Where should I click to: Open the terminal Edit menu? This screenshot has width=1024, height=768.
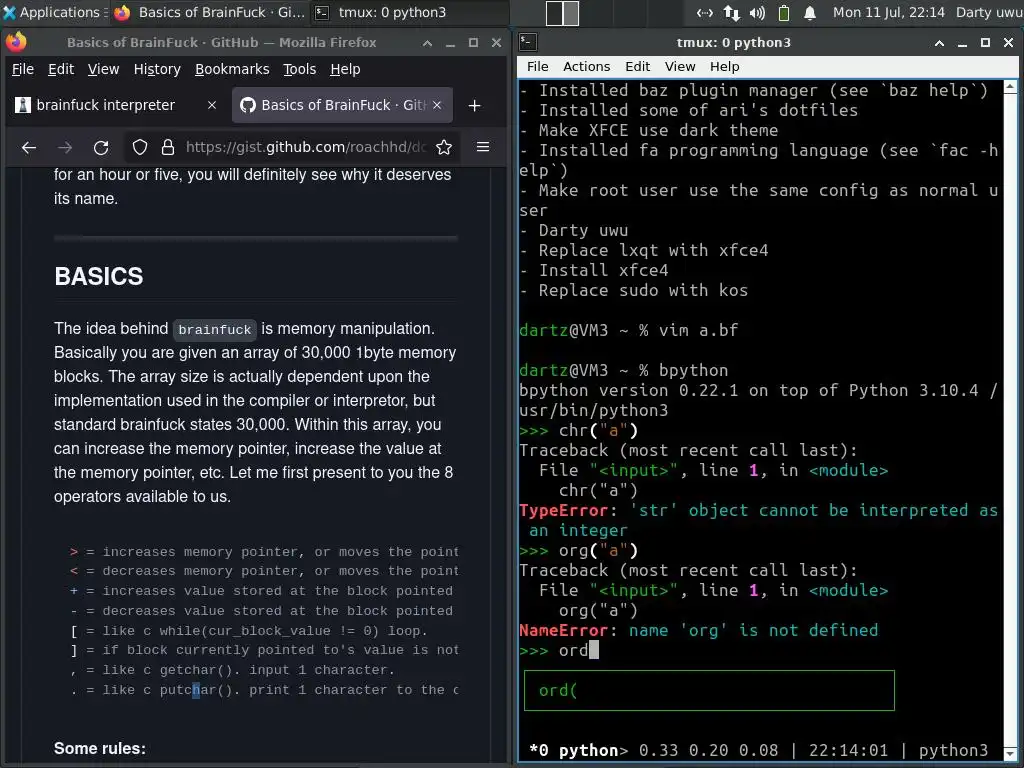point(637,67)
